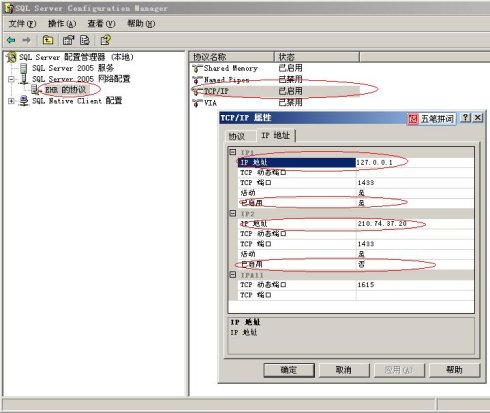Click IP1 TCP 动态端口 value field
490x413 pixels.
[x=415, y=173]
